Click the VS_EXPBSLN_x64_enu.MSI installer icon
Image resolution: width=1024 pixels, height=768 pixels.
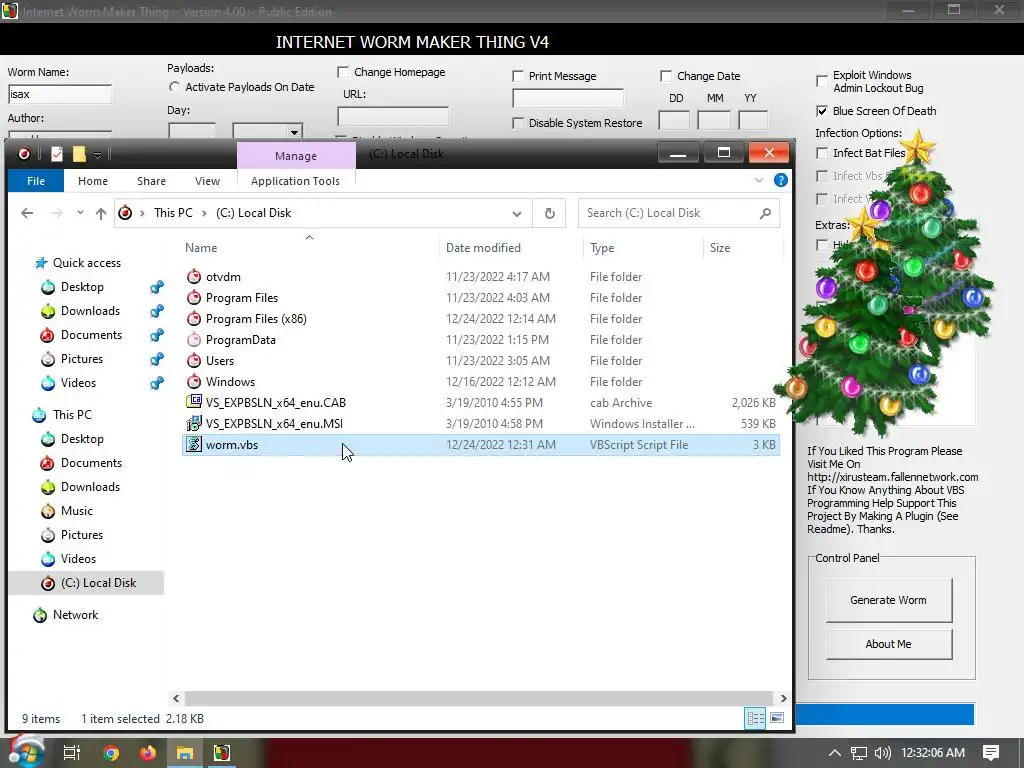click(194, 423)
